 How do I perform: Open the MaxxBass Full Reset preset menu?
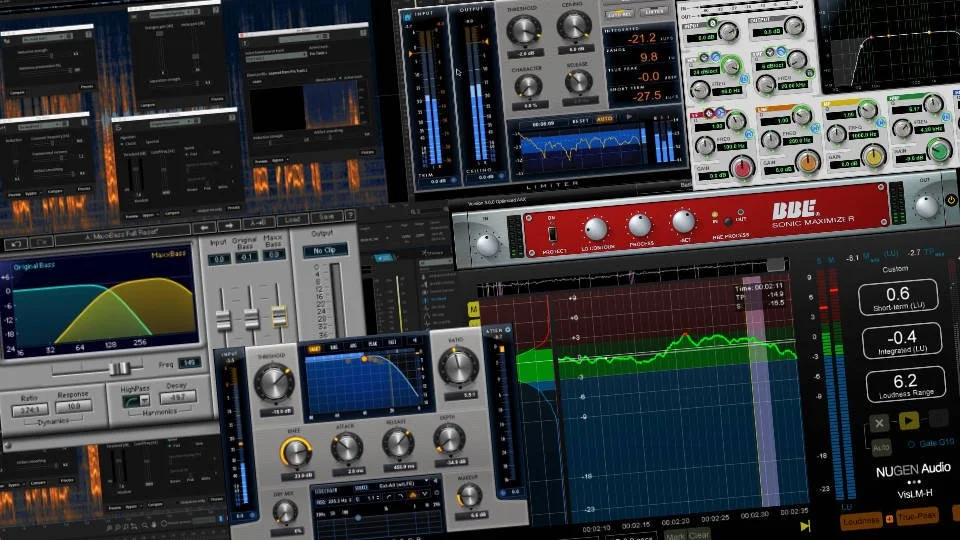[122, 233]
